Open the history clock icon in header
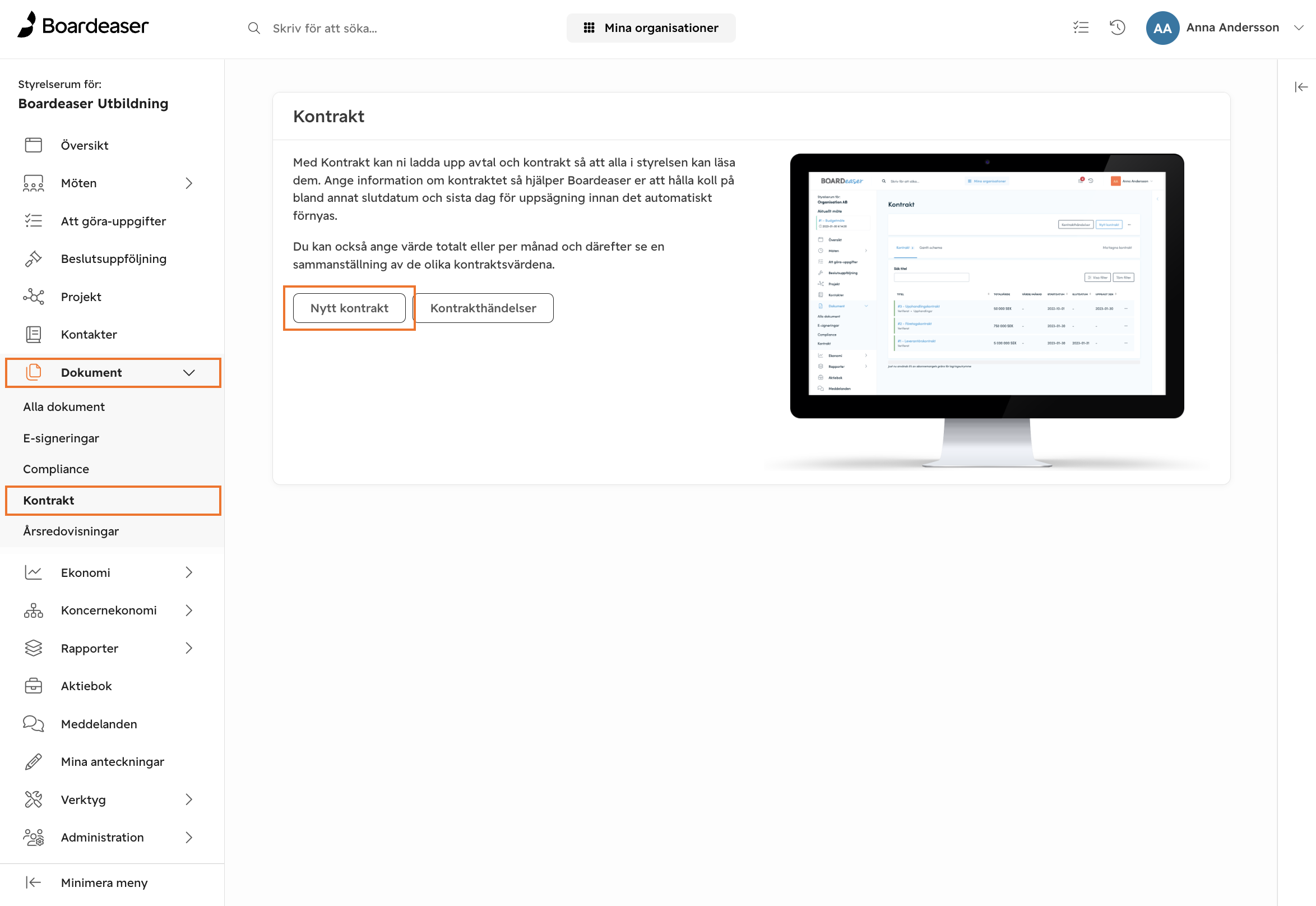Screen dimensions: 1316x906 [x=1117, y=27]
